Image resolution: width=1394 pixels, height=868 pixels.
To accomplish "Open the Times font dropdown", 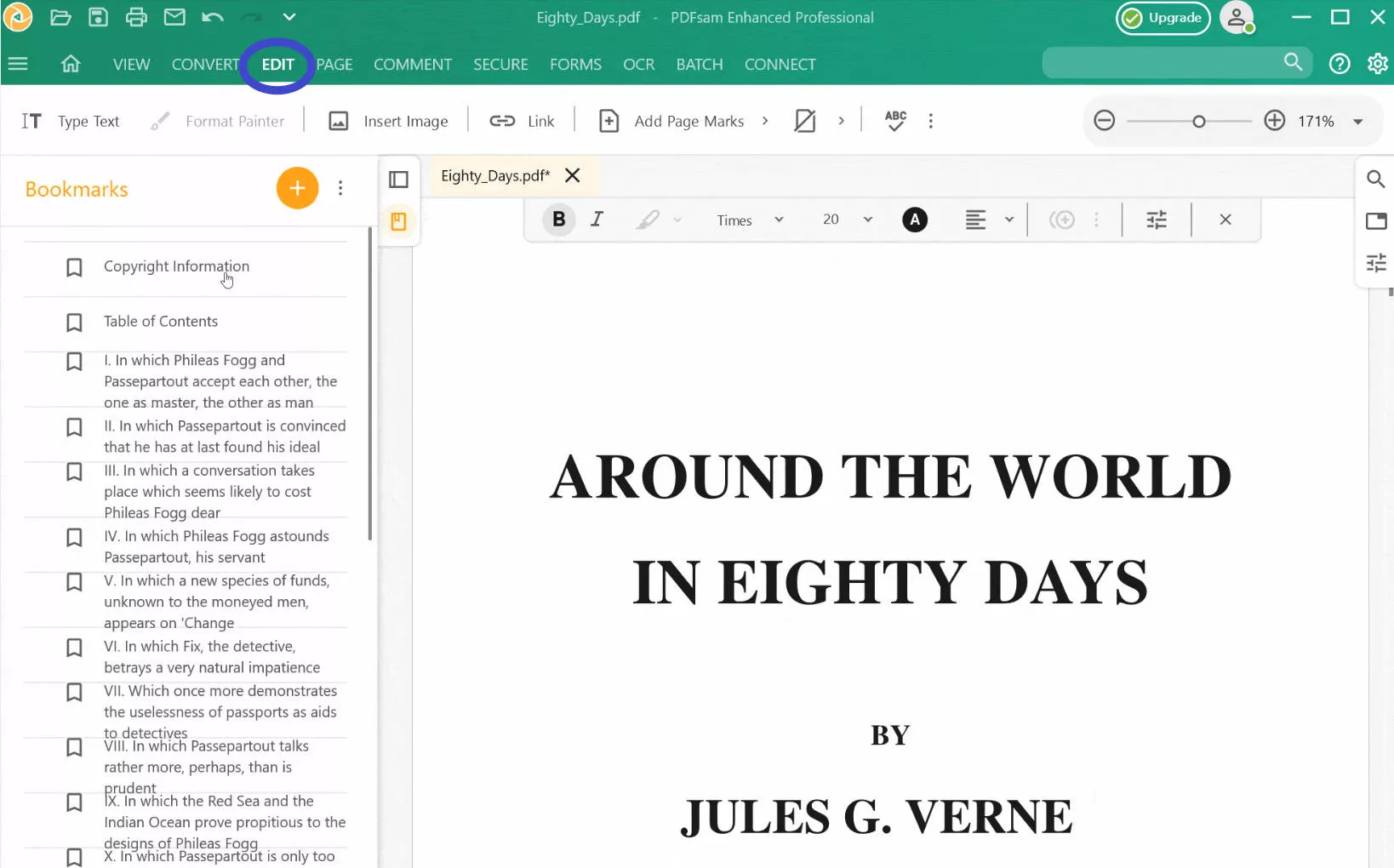I will pyautogui.click(x=749, y=220).
